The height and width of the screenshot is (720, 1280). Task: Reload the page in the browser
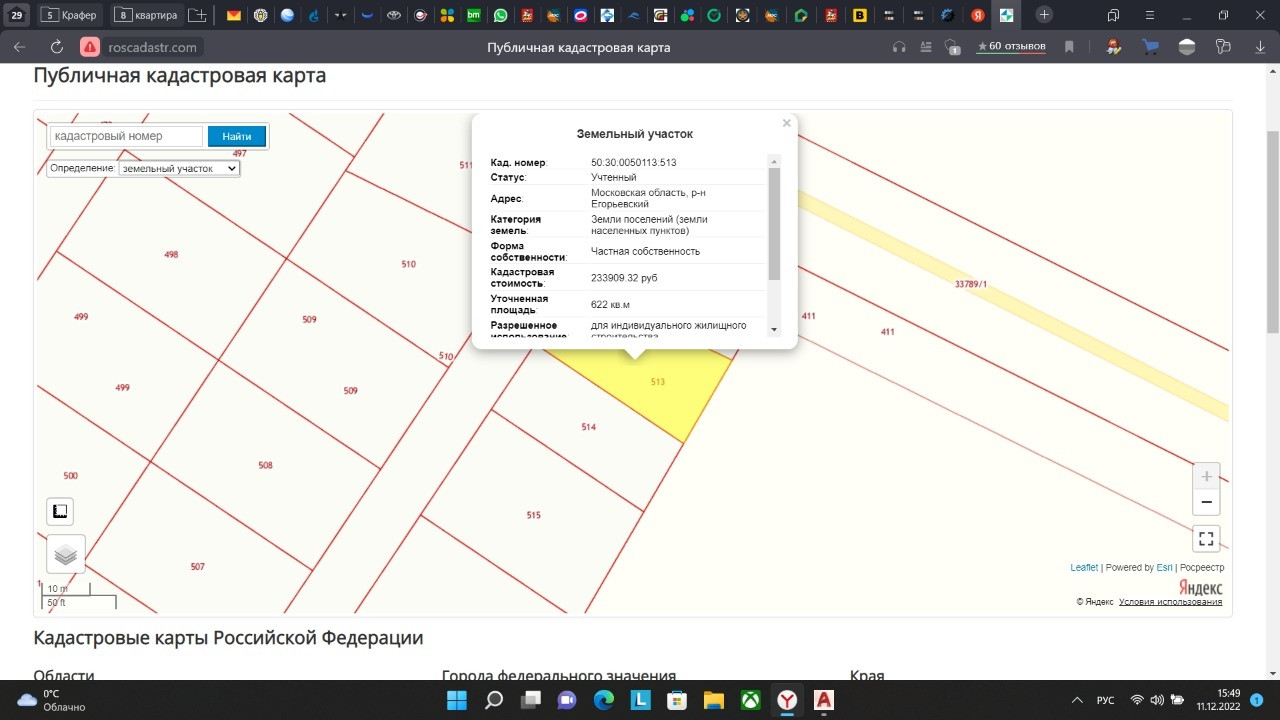(x=57, y=47)
